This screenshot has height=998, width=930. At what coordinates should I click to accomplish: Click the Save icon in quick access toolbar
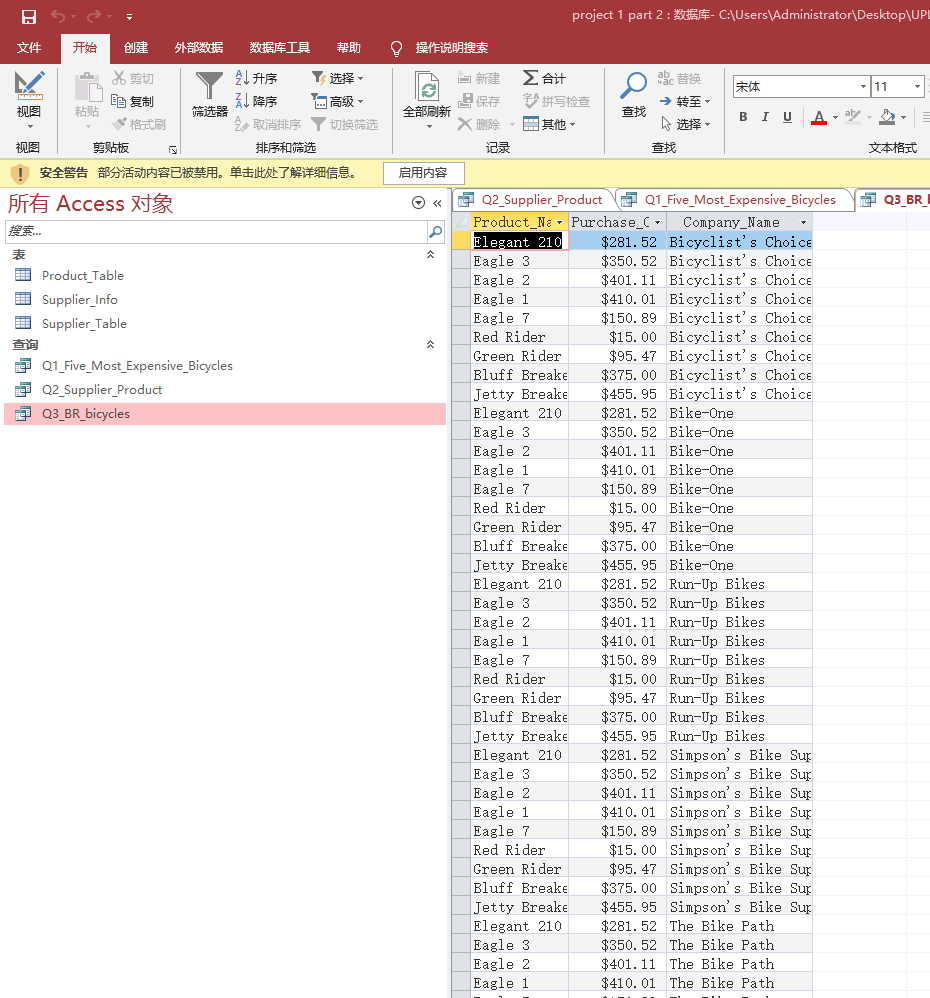[29, 17]
